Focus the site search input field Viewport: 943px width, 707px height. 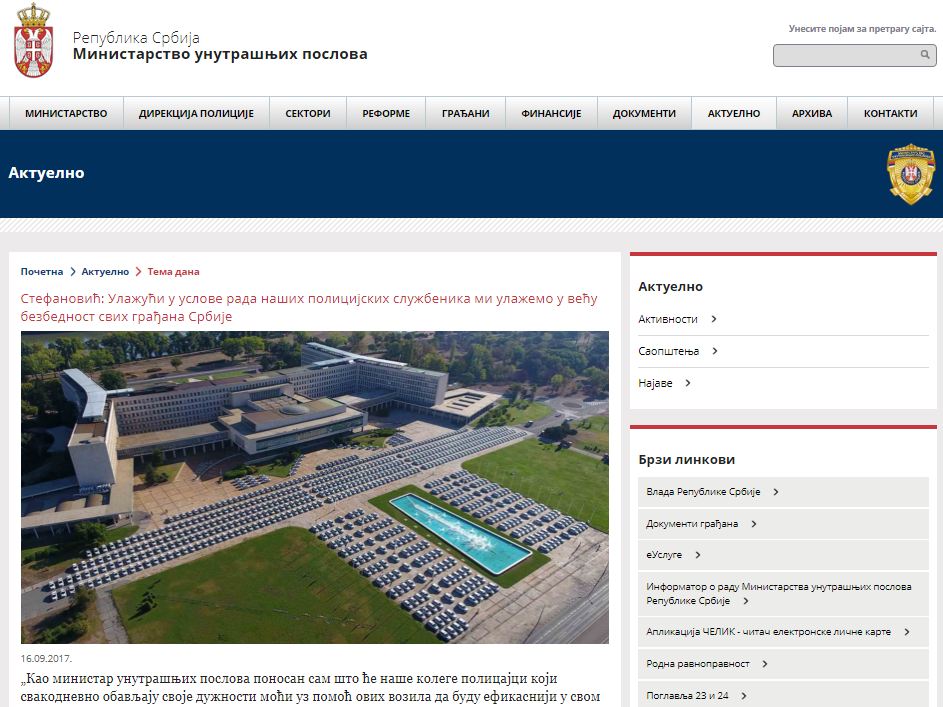click(845, 56)
